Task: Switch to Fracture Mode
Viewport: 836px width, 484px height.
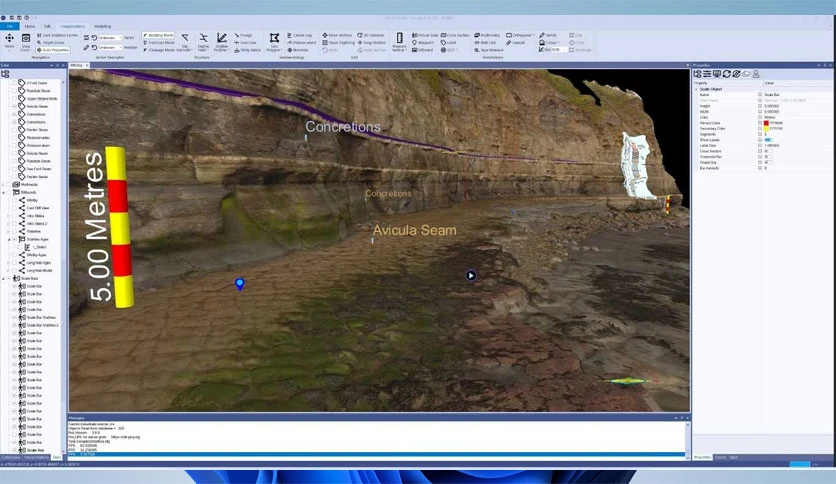Action: coord(158,43)
